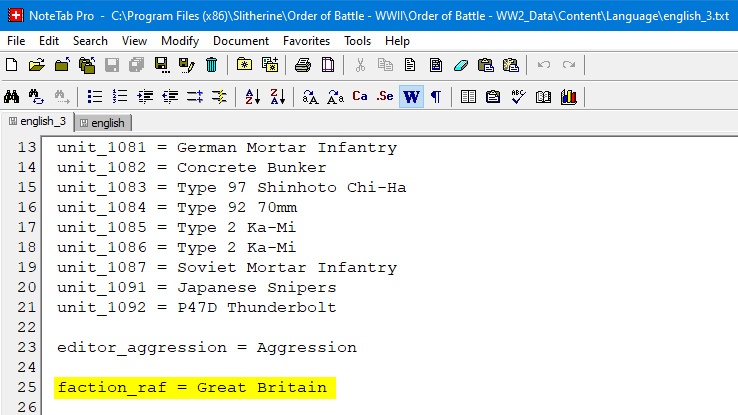Image resolution: width=738 pixels, height=415 pixels.
Task: Click line 'unit_1092 = P47D Thunderbolt'
Action: pyautogui.click(x=197, y=308)
